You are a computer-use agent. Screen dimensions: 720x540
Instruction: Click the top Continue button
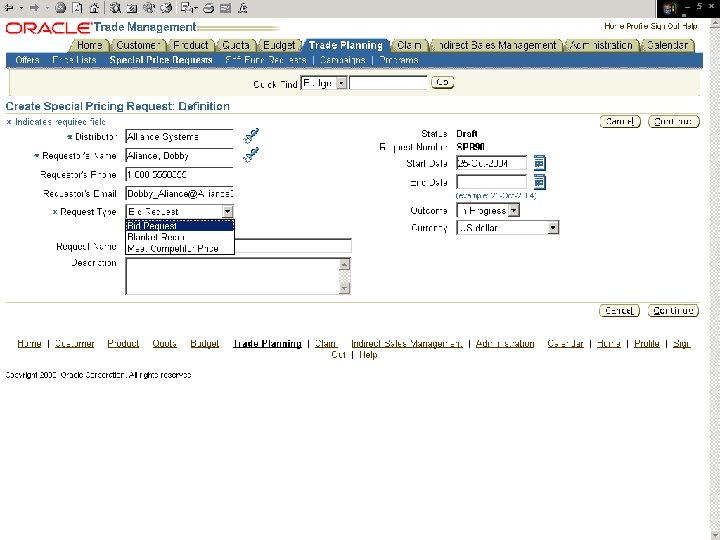click(673, 122)
